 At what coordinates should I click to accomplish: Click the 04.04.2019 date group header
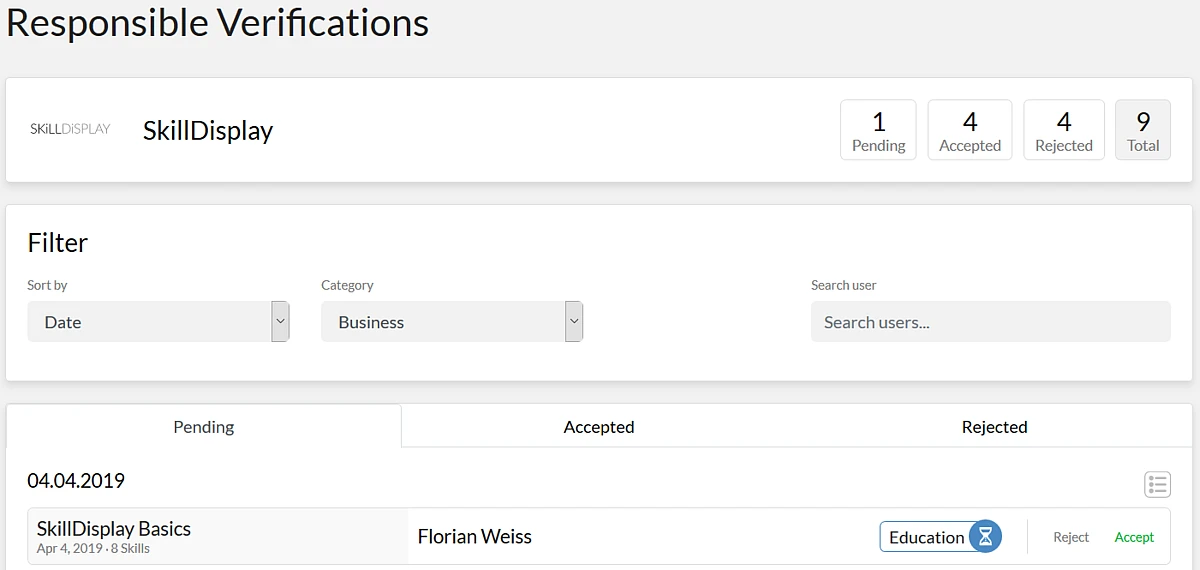pyautogui.click(x=76, y=481)
